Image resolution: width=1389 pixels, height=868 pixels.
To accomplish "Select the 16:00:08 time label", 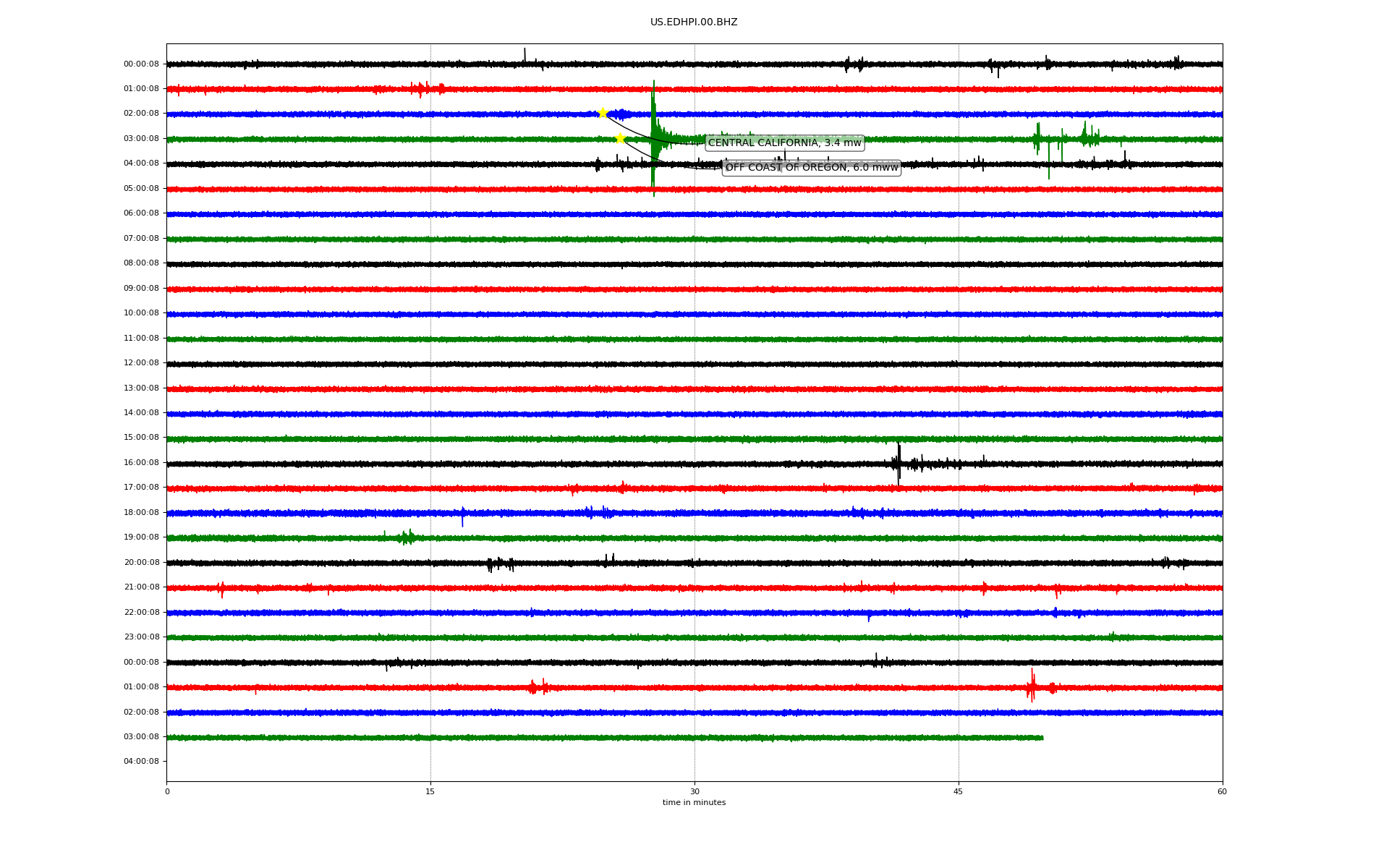I will [x=141, y=462].
